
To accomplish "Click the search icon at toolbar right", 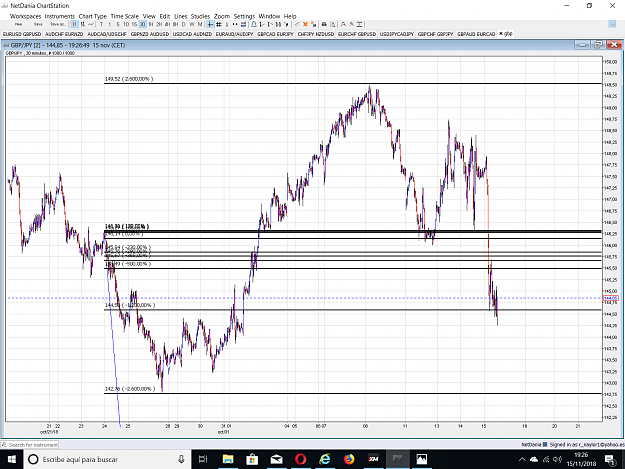I will pyautogui.click(x=613, y=24).
